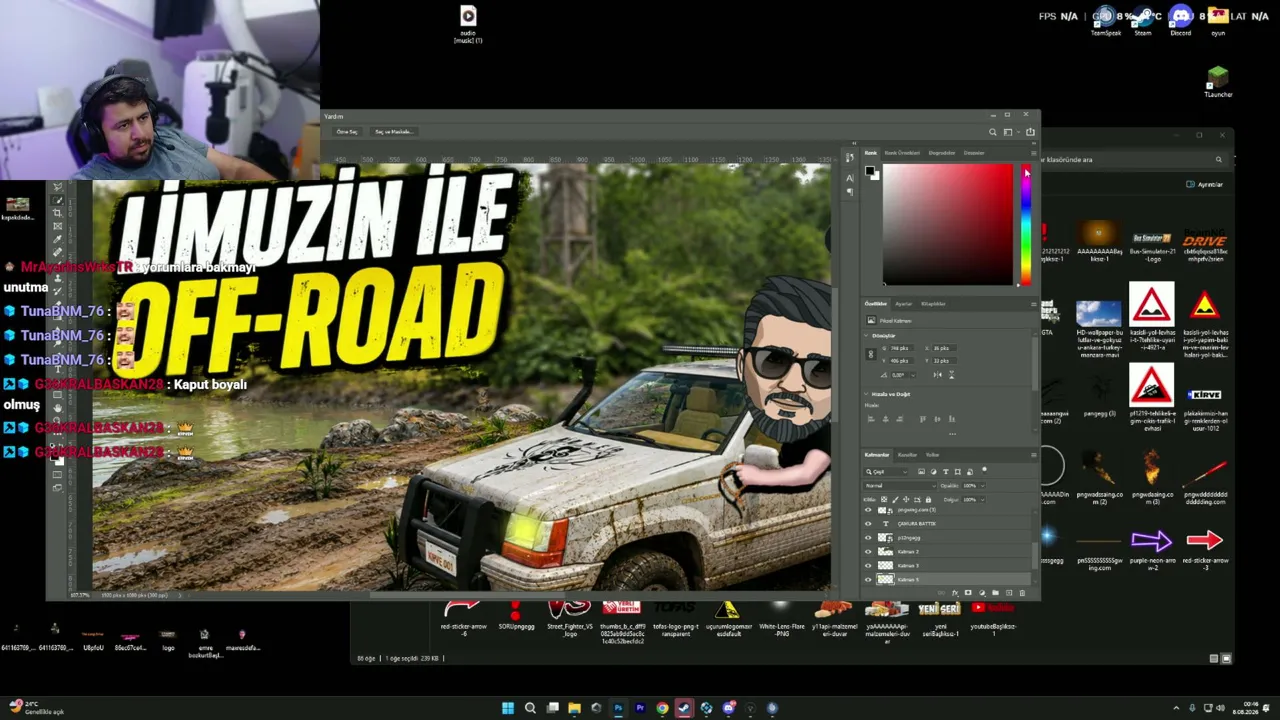Viewport: 1280px width, 720px height.
Task: Toggle the type layer filter icon
Action: click(946, 471)
